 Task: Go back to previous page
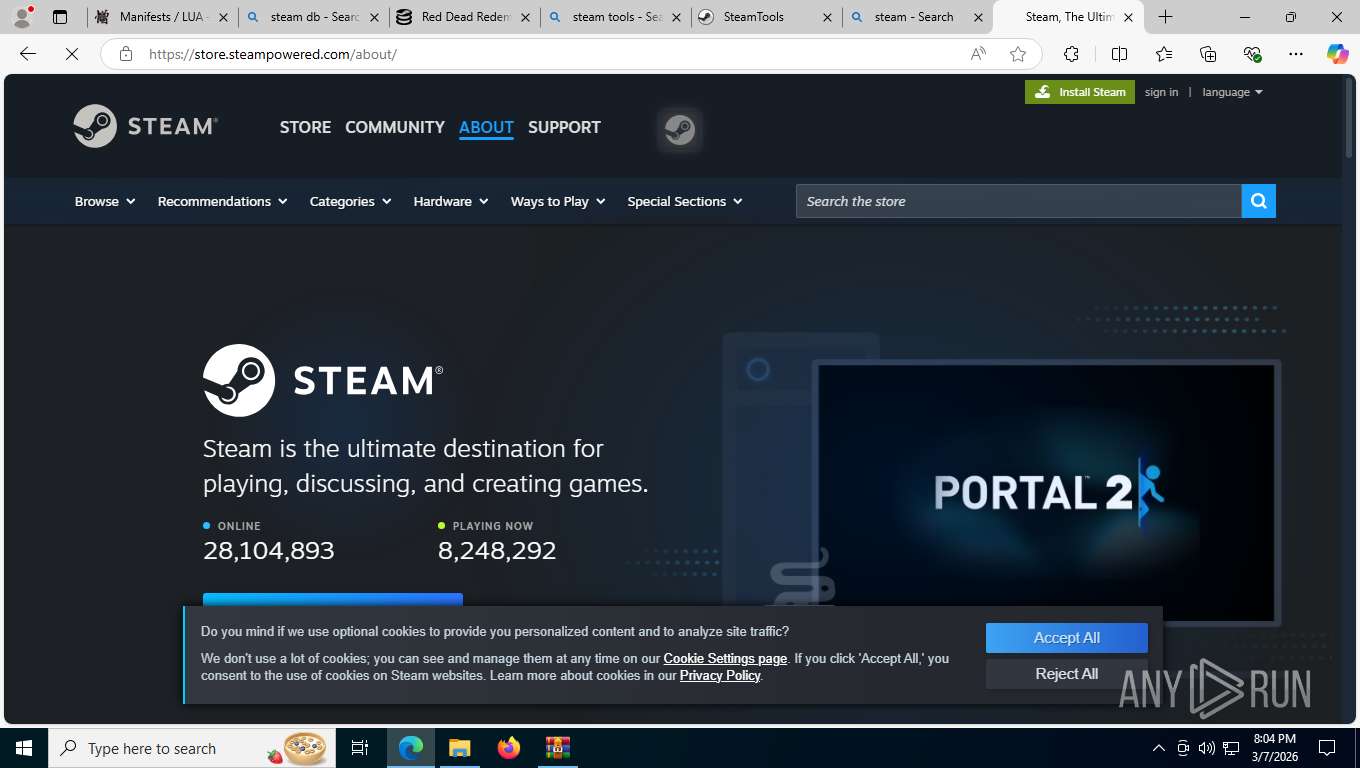28,54
